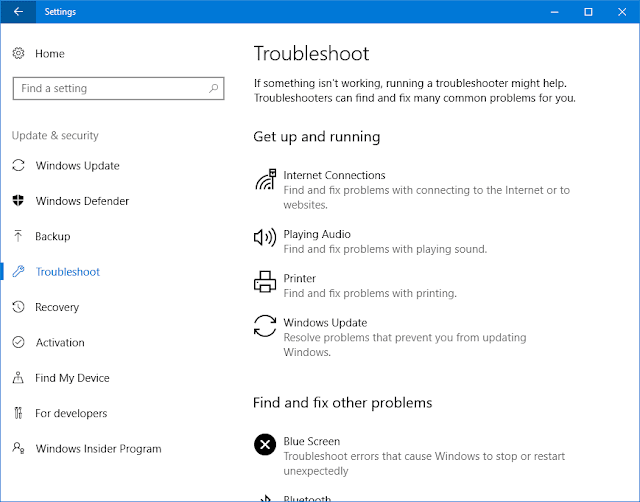Click the Windows Update troubleshooter refresh icon

[x=265, y=326]
